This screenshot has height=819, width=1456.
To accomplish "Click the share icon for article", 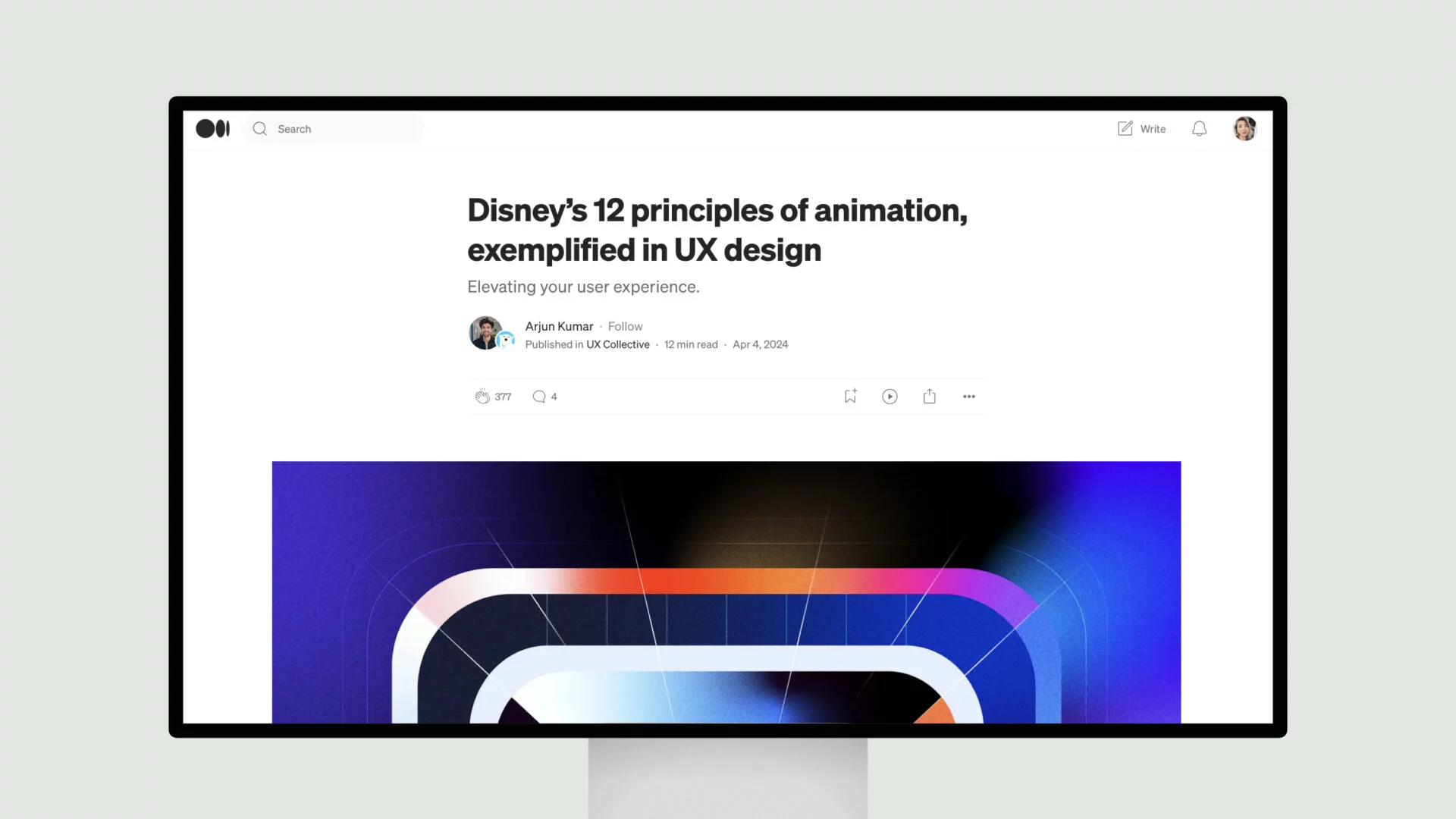I will tap(929, 396).
